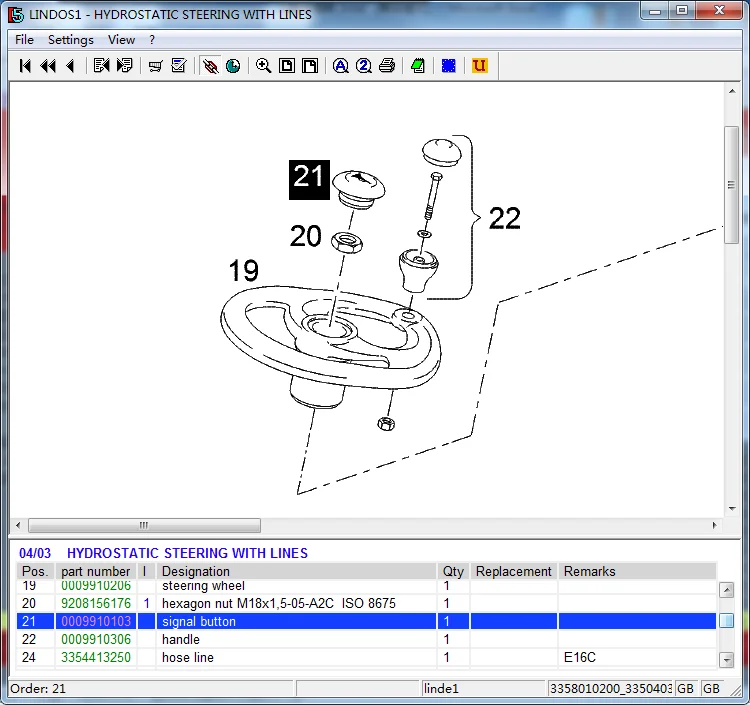Click parts list scrollbar down arrow
Image resolution: width=750 pixels, height=705 pixels.
[727, 659]
